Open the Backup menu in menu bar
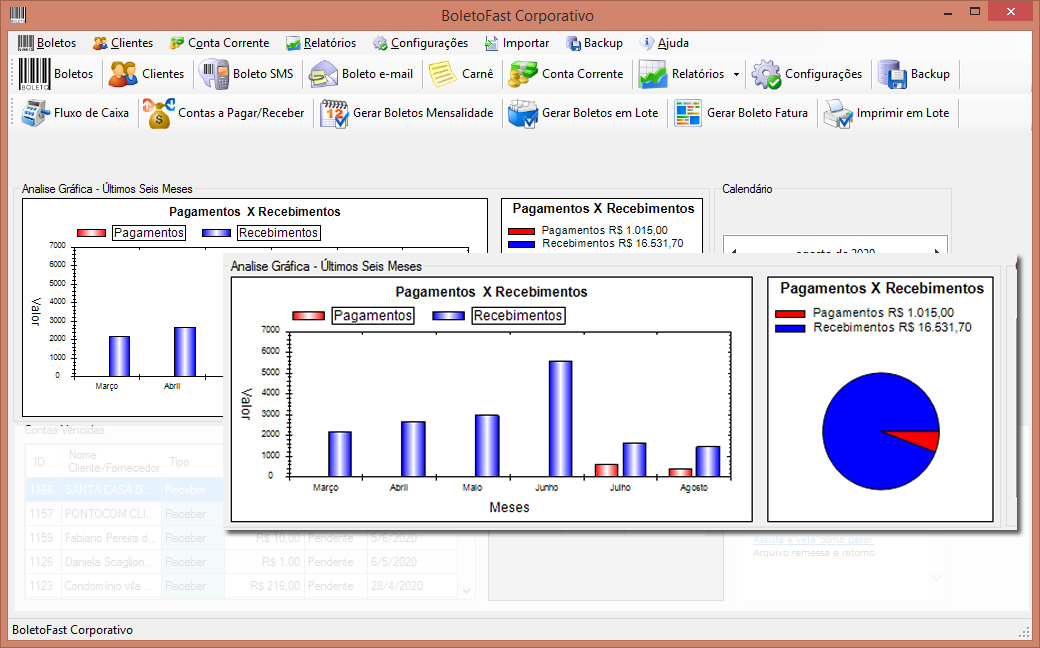Image resolution: width=1040 pixels, height=648 pixels. pos(594,43)
